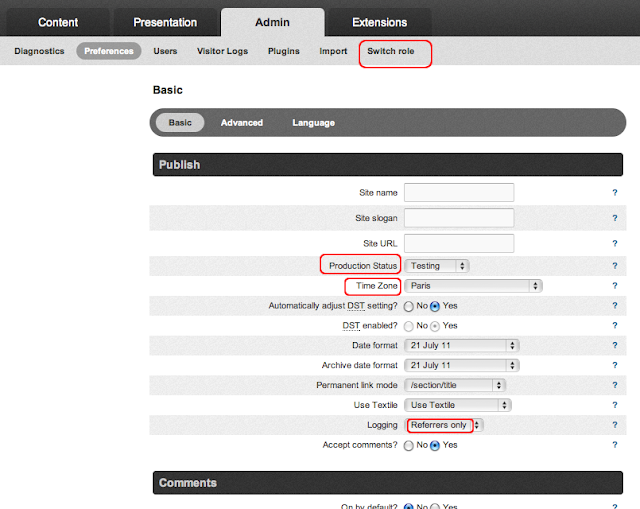
Task: Click the DST abbreviation in 'DST enabled?'
Action: click(x=351, y=326)
